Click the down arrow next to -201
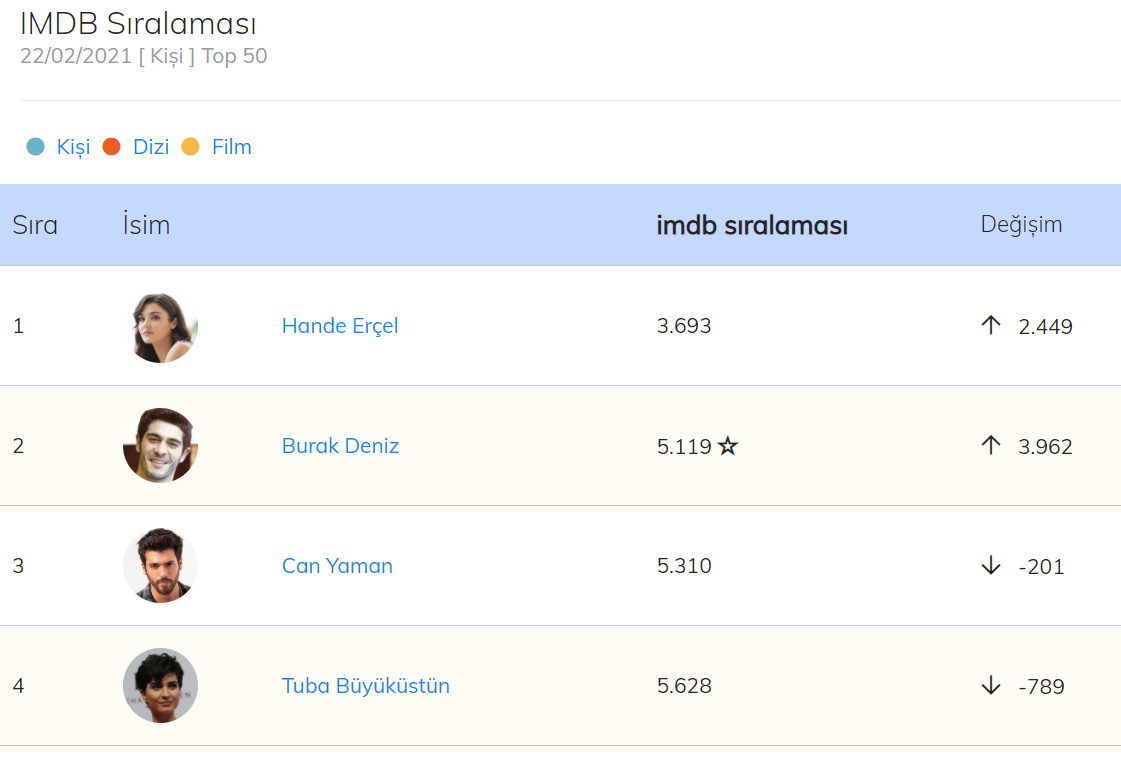The image size is (1121, 758). tap(991, 566)
